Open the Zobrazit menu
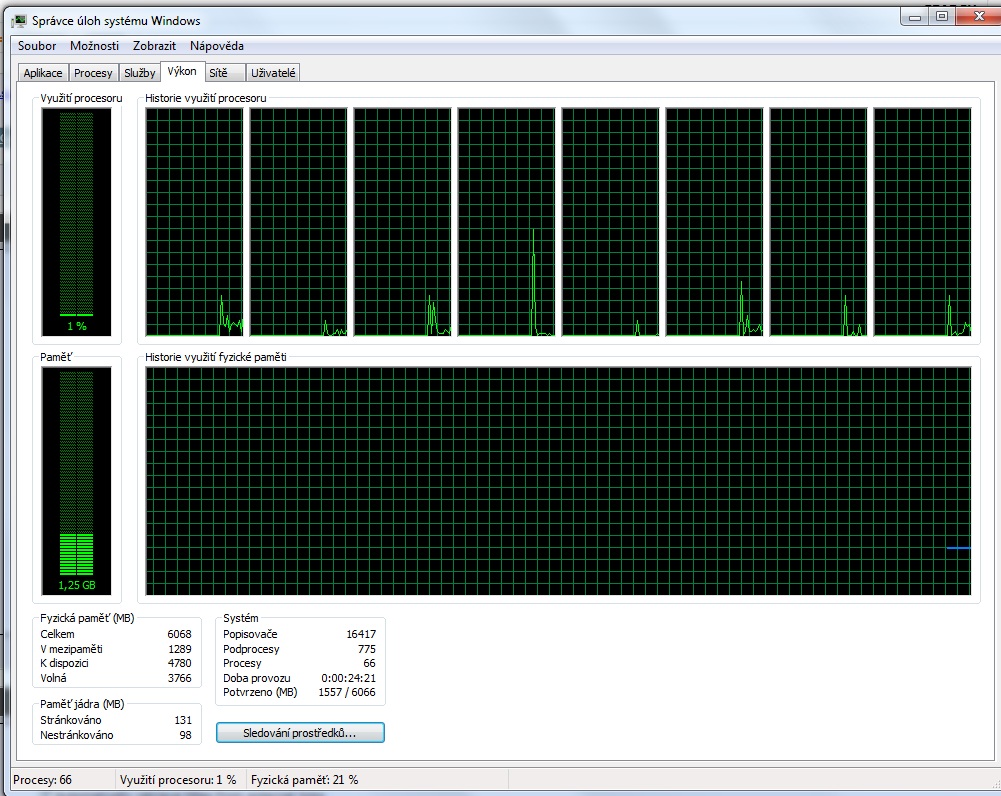Screen dimensions: 1001x796 coord(154,46)
